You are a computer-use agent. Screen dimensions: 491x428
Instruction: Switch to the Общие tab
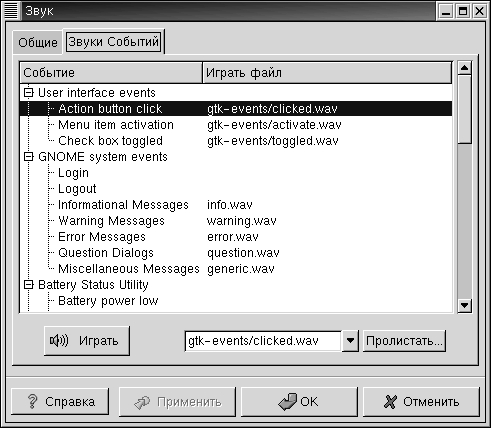pyautogui.click(x=38, y=42)
